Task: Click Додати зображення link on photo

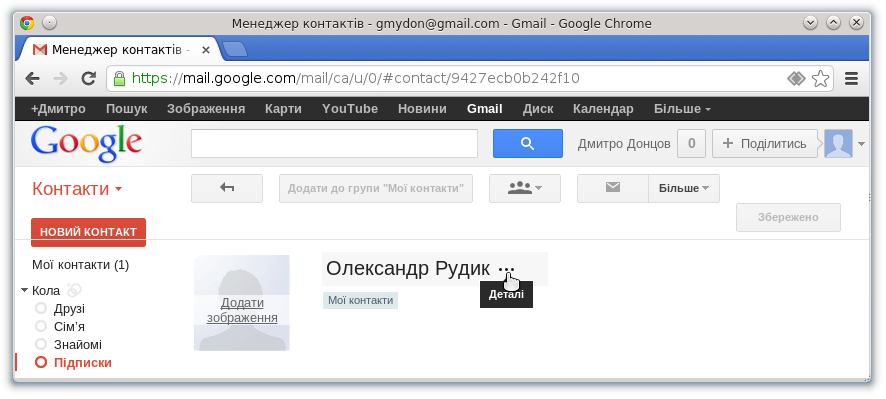Action: (242, 310)
